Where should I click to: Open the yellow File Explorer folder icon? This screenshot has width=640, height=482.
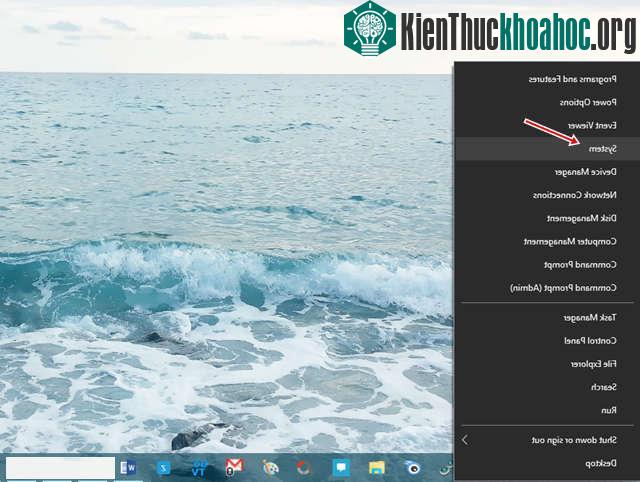click(x=376, y=468)
